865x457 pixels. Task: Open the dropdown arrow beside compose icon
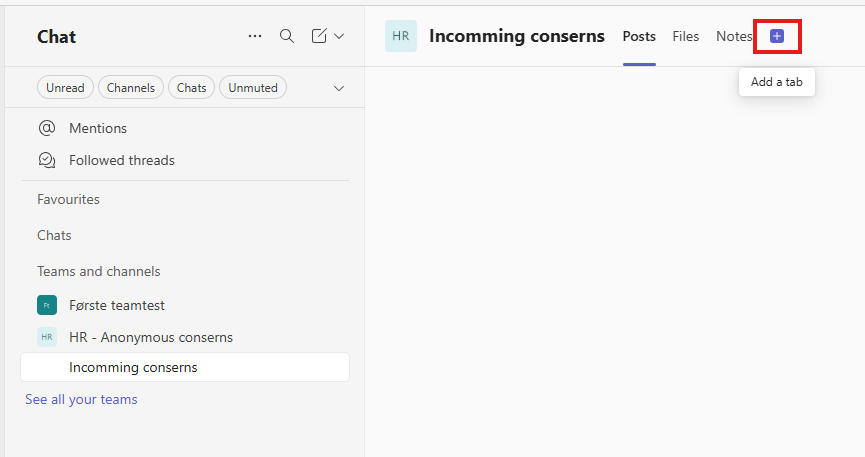(339, 36)
